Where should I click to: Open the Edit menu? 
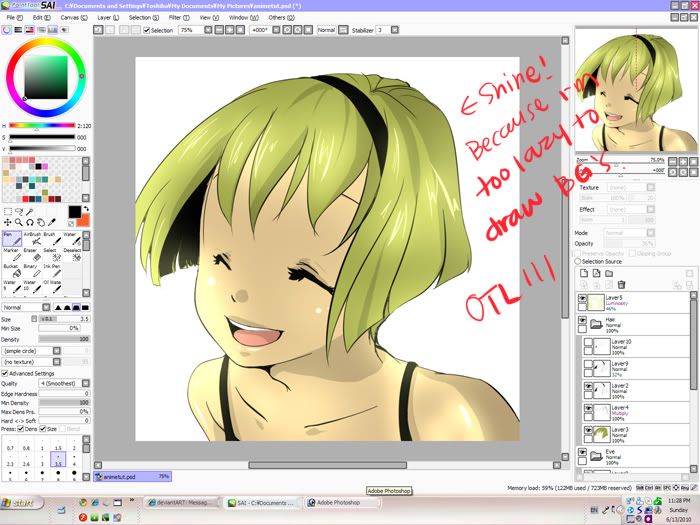(41, 17)
